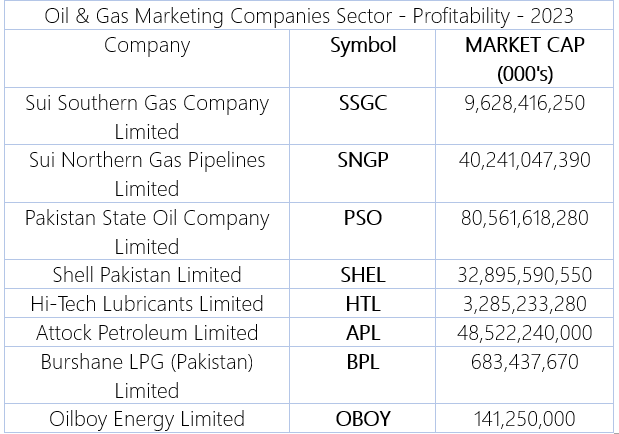Click the SSGC symbol cell
The image size is (619, 434).
click(363, 103)
